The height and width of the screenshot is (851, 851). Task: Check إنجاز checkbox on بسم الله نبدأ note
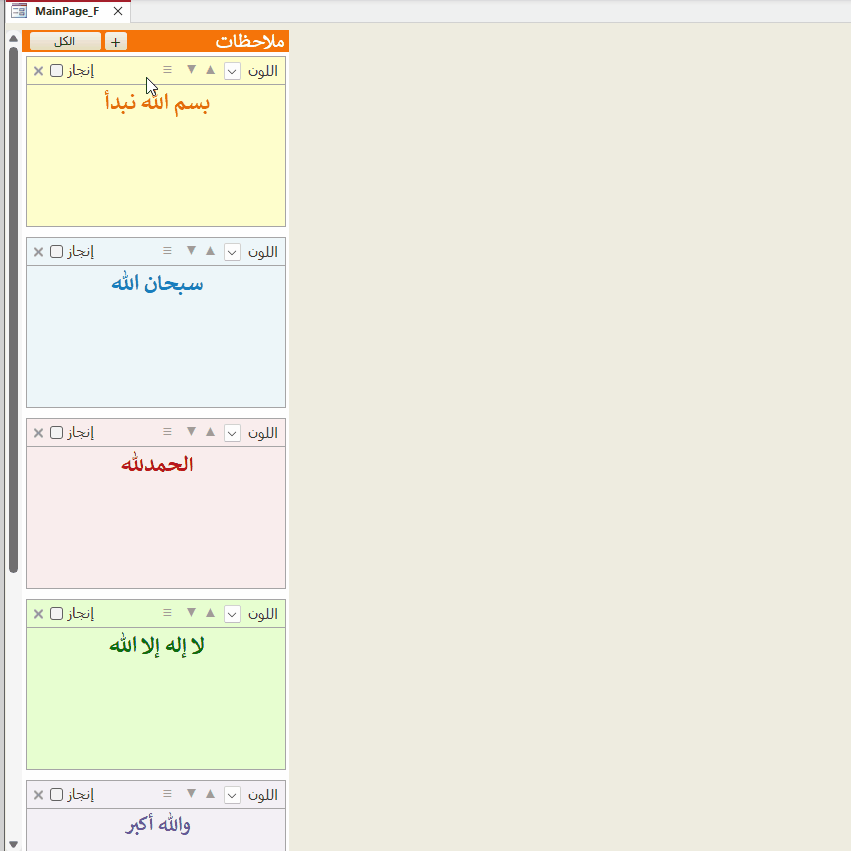(57, 71)
